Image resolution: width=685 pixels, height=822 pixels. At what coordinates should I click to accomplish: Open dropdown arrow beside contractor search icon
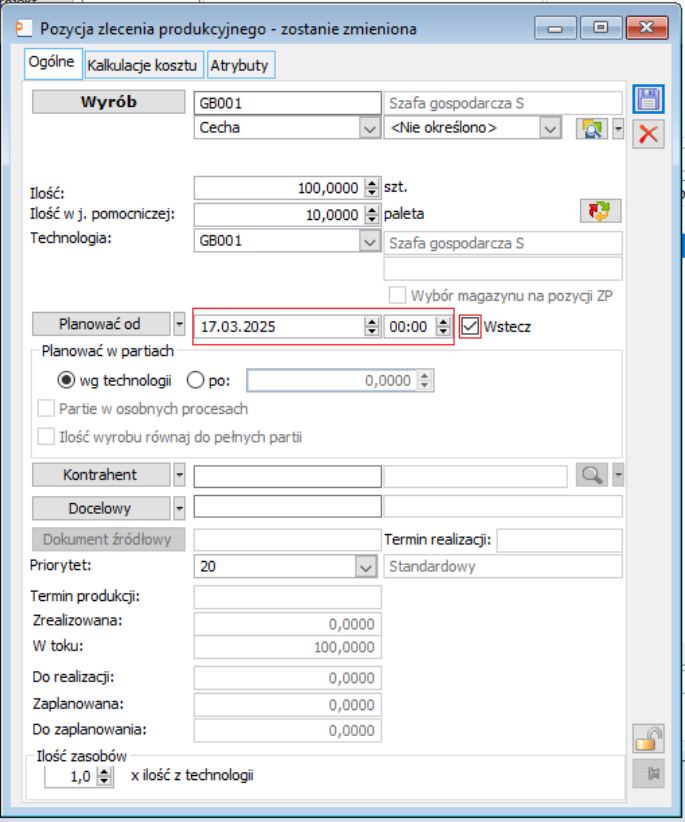[x=618, y=475]
